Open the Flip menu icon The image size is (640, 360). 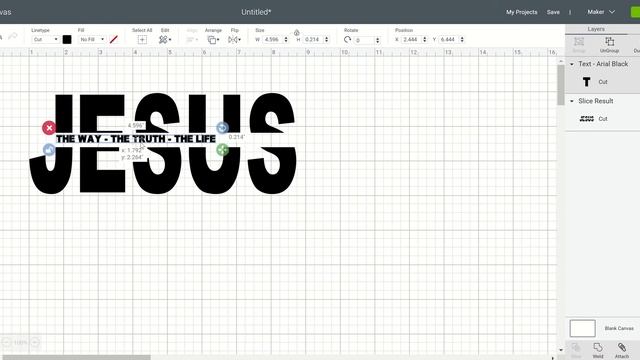[234, 40]
